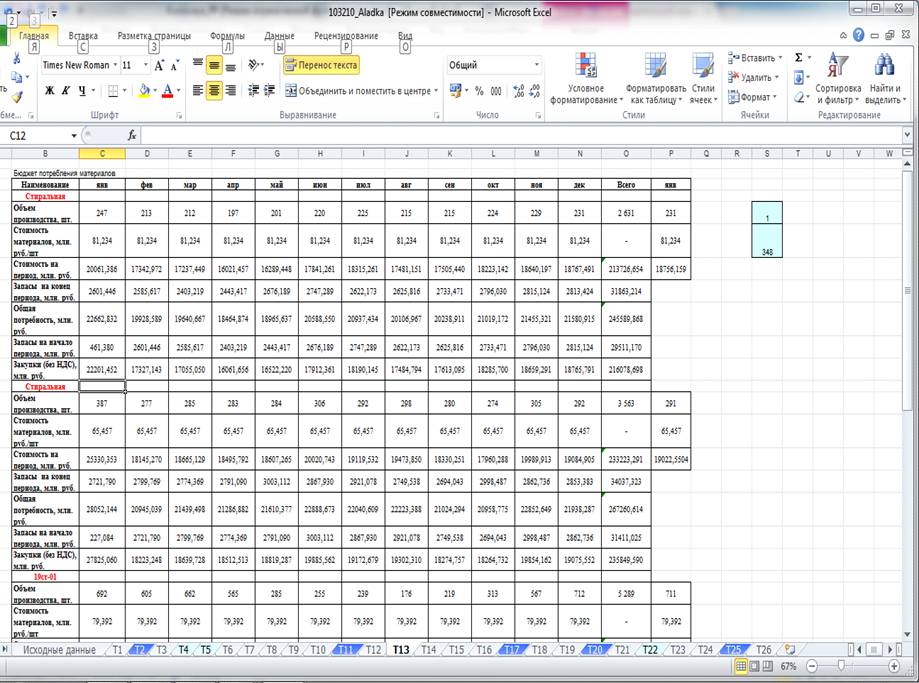Click the percent style icon
This screenshot has width=919, height=683.
479,91
